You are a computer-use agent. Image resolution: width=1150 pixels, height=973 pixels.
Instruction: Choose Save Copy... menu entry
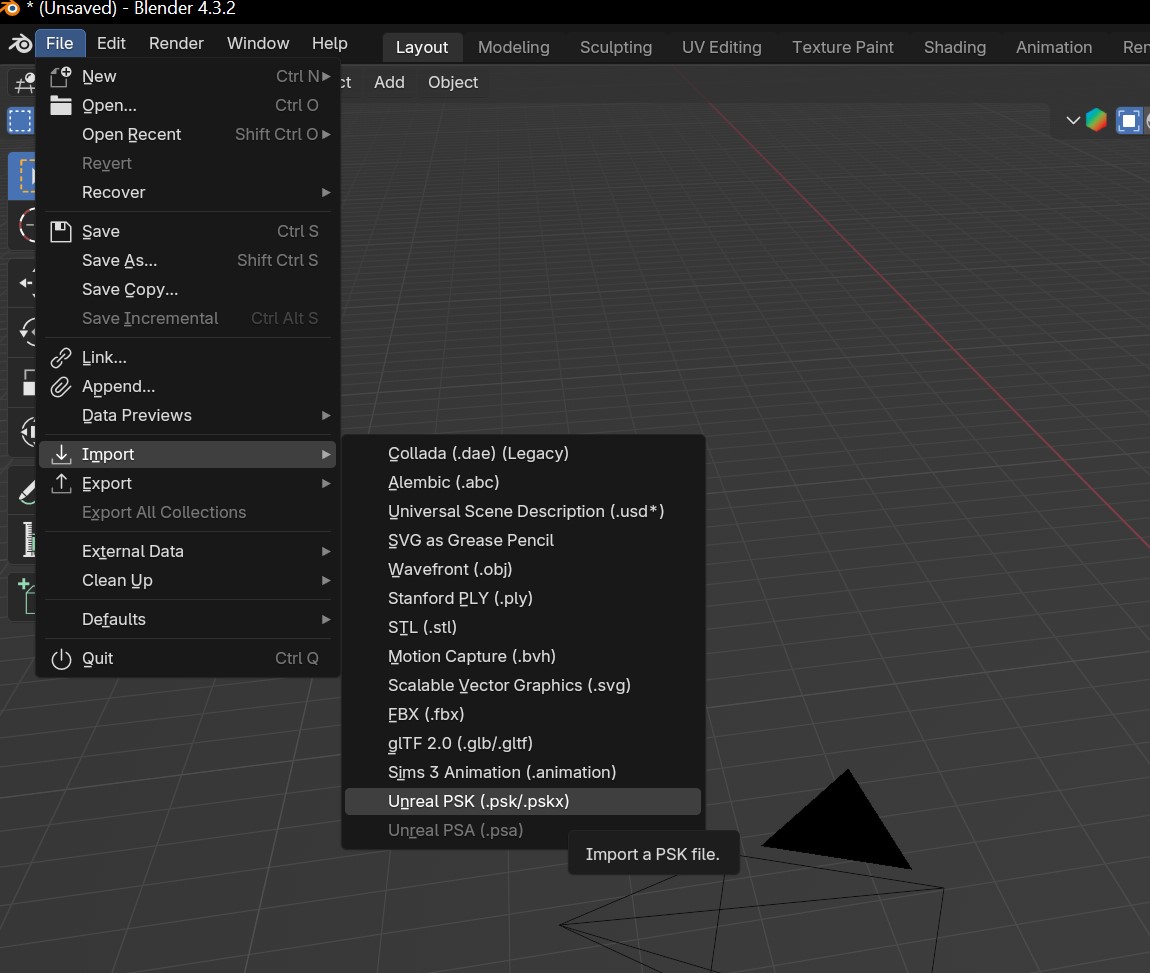[188, 290]
